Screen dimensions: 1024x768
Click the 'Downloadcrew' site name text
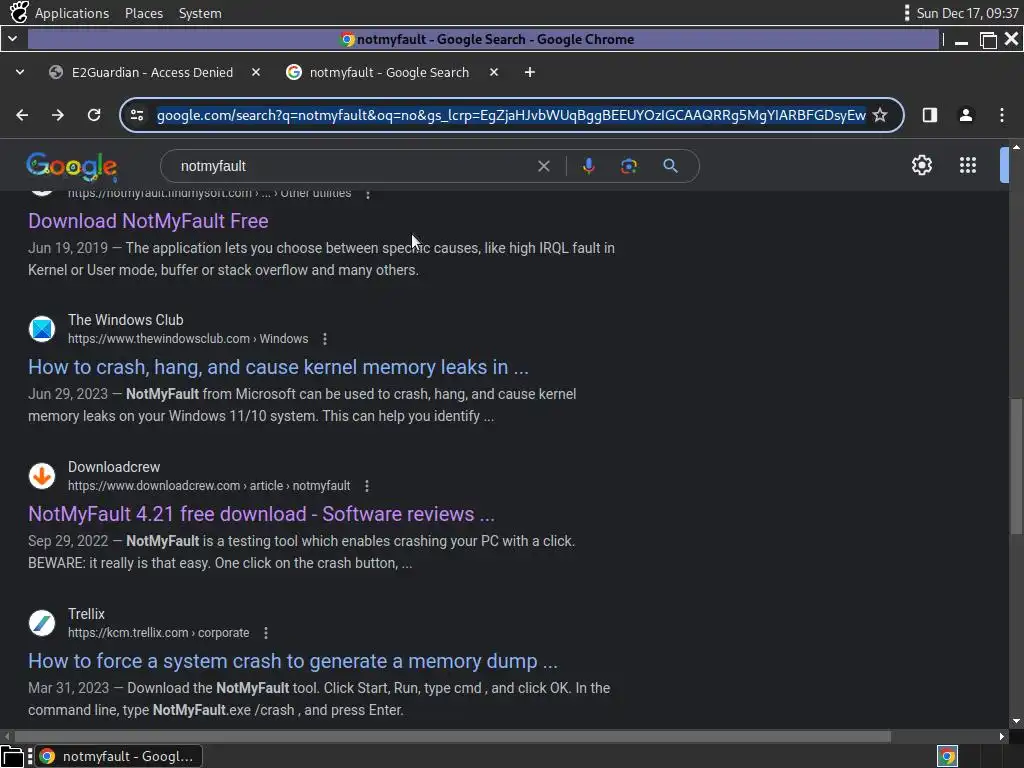114,467
